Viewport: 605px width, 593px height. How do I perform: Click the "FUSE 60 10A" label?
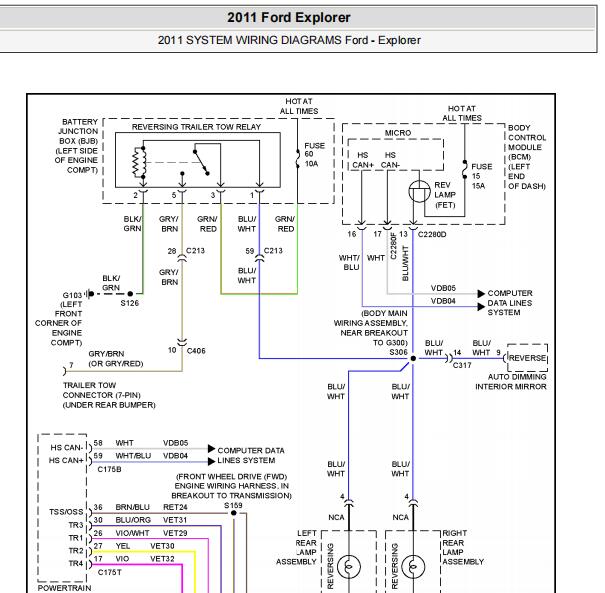[314, 155]
